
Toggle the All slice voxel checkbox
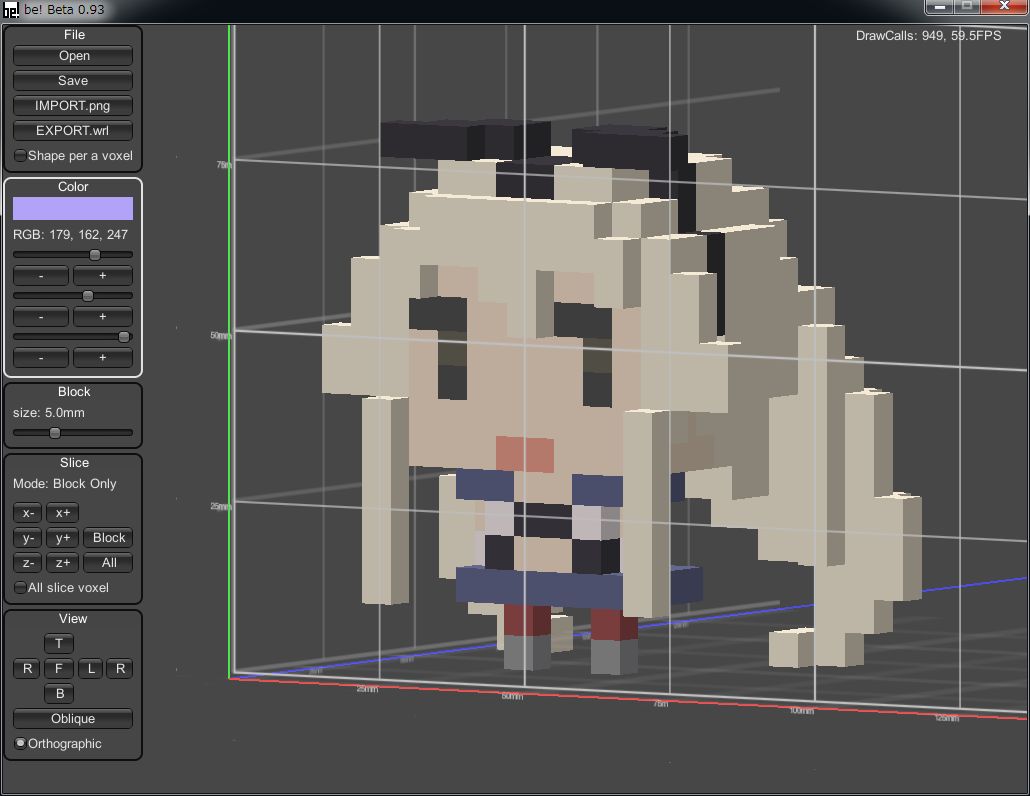(x=21, y=588)
